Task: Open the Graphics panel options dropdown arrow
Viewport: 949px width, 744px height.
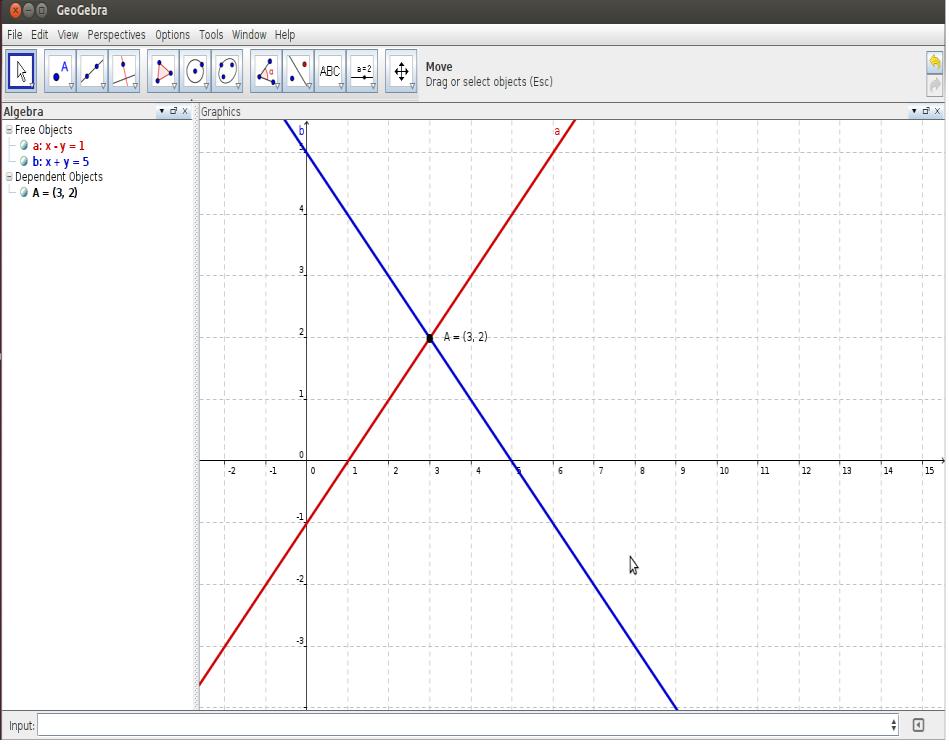Action: [x=914, y=111]
